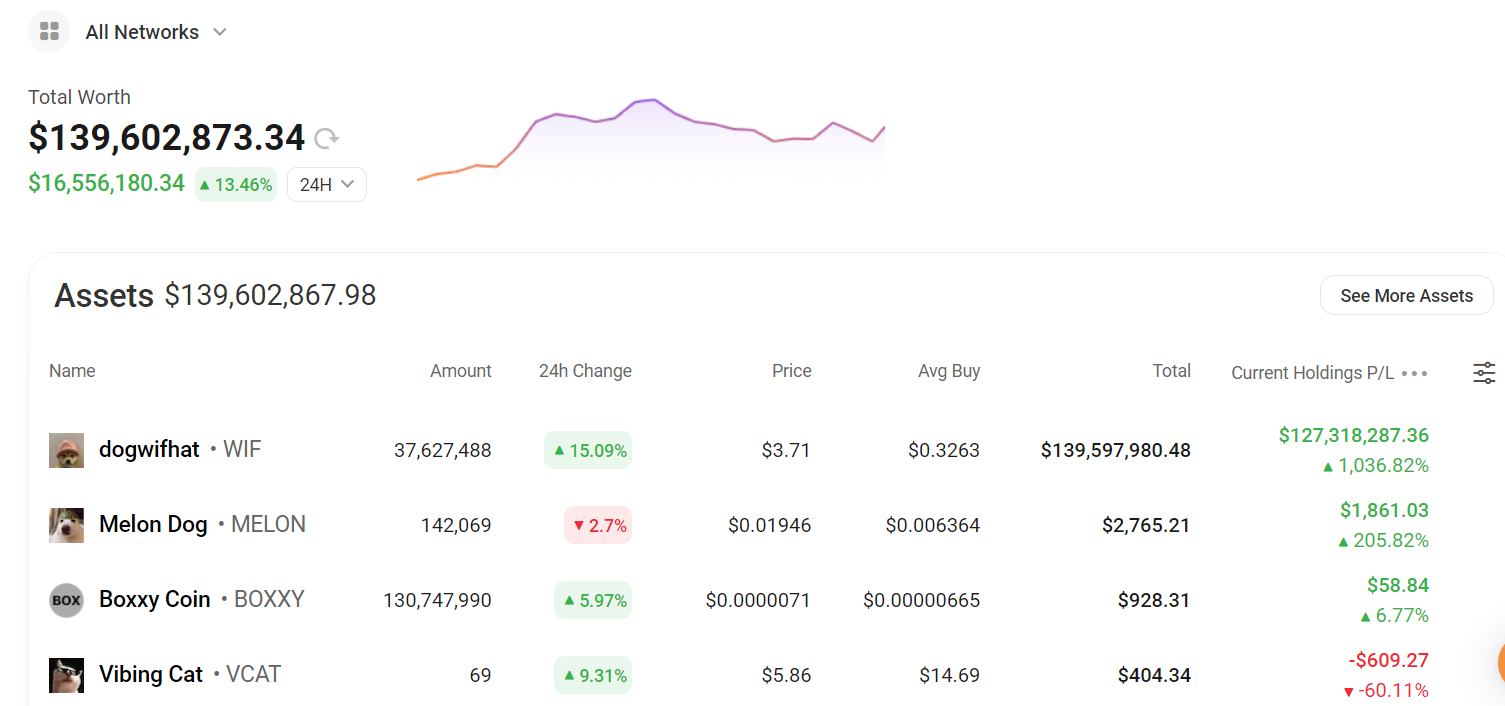Click the All Networks grid icon

tap(49, 32)
